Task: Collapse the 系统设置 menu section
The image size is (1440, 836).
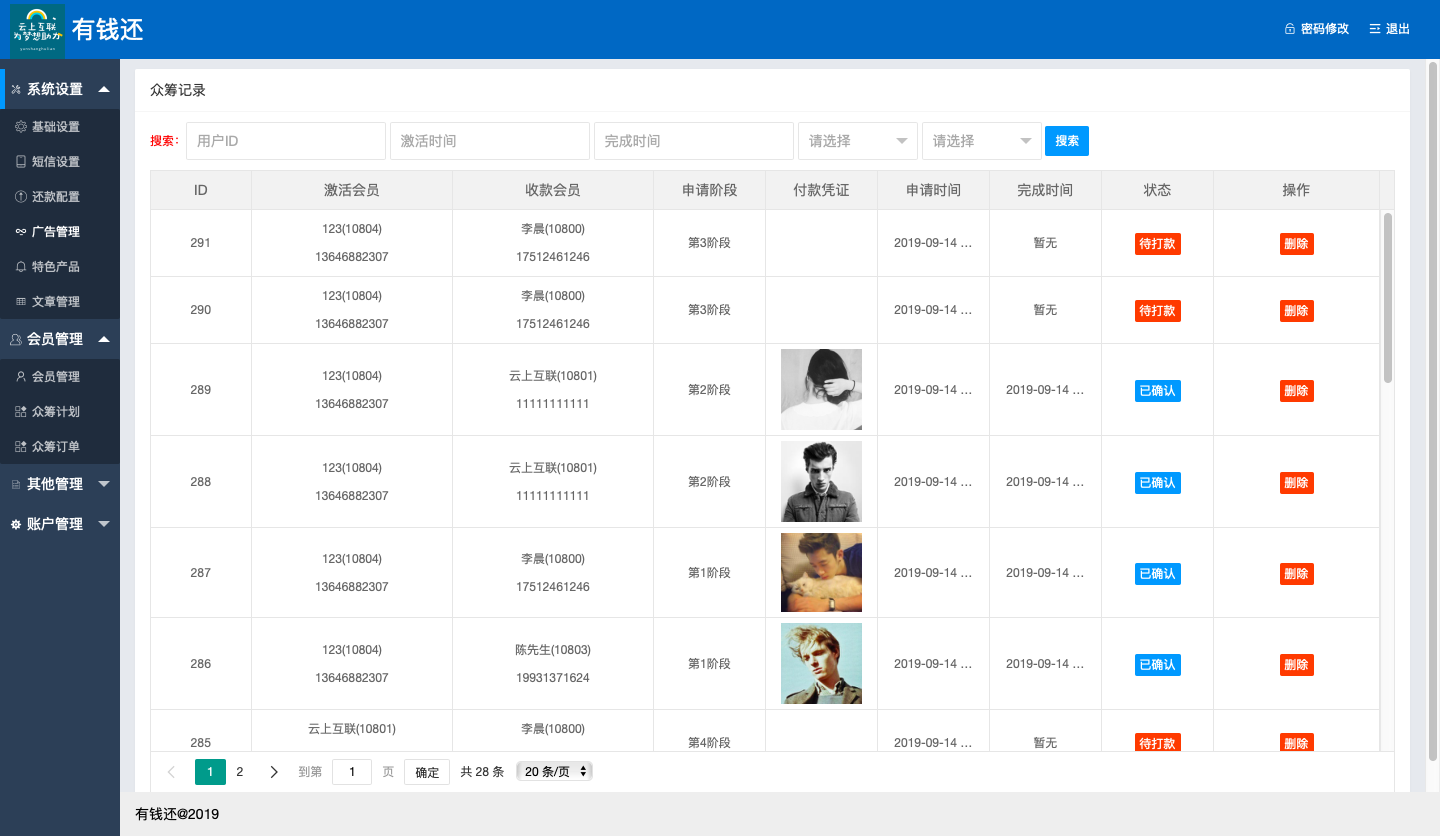Action: tap(104, 89)
